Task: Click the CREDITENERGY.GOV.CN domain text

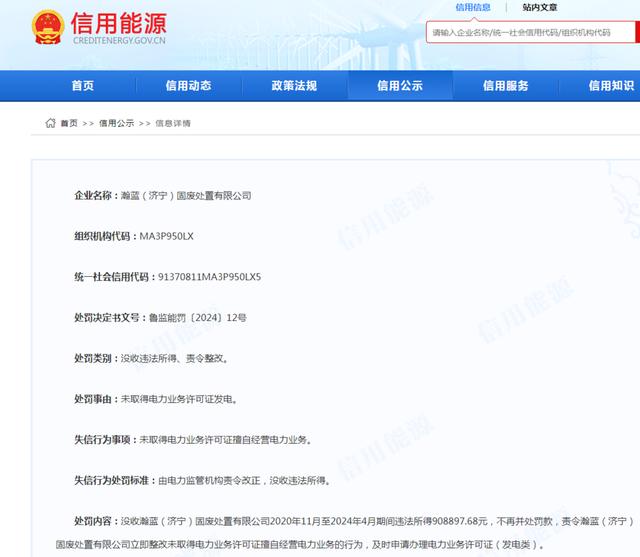Action: (118, 43)
